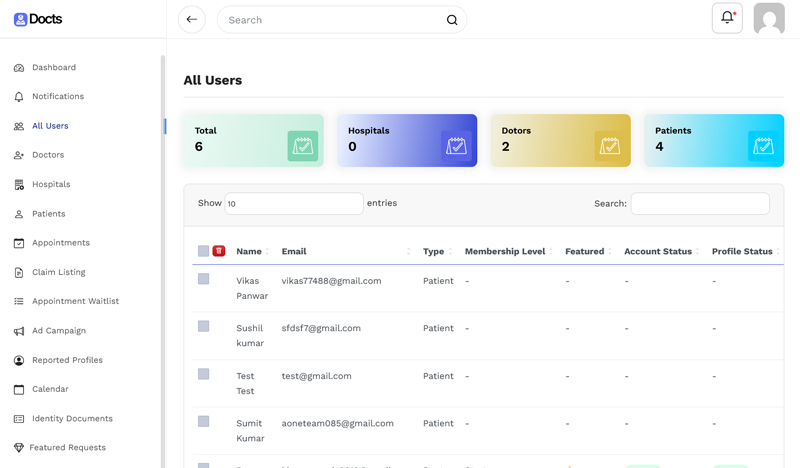The width and height of the screenshot is (800, 468).
Task: Click the Patients person icon
Action: pos(19,214)
